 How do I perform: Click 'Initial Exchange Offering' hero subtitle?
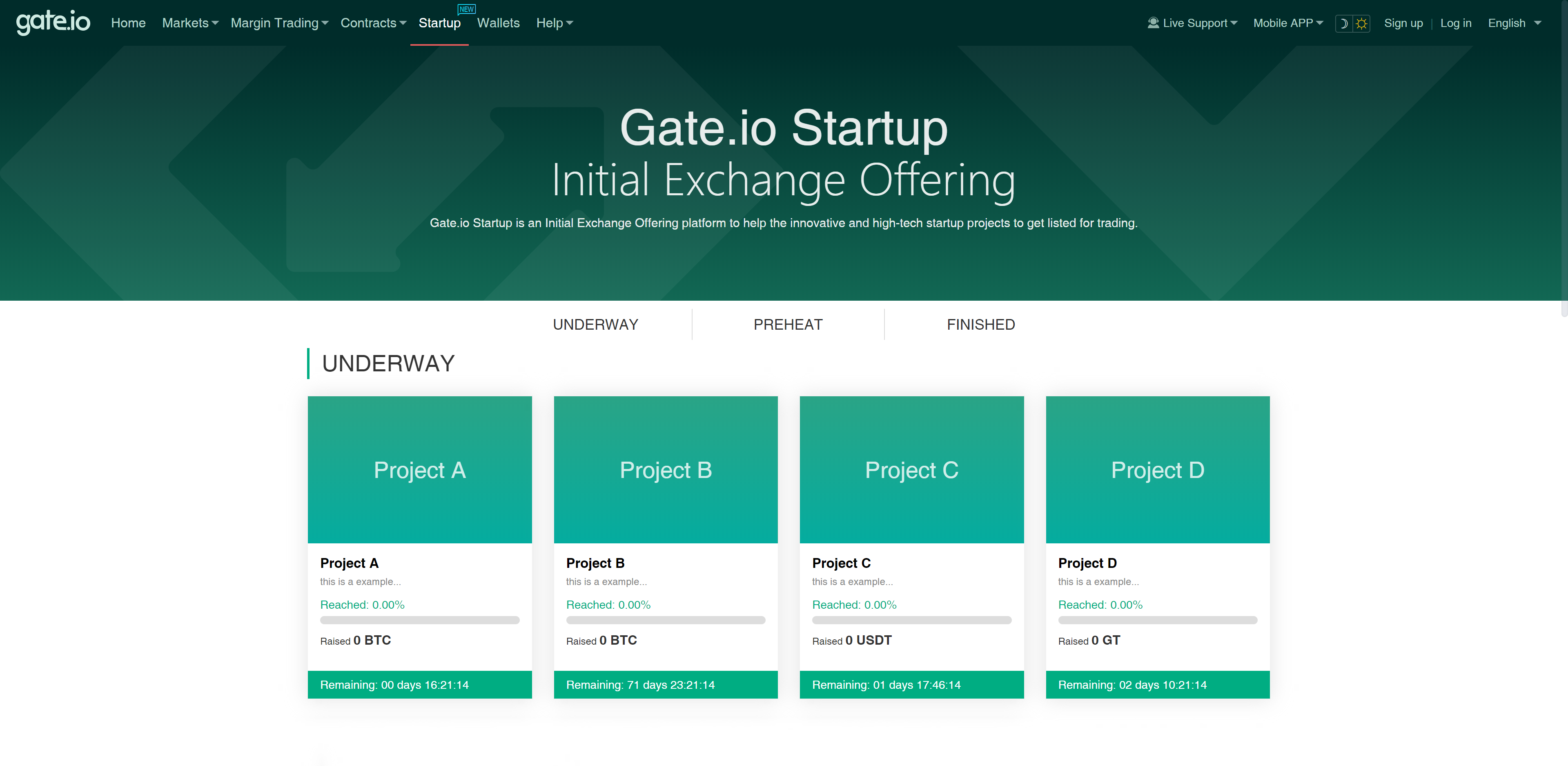point(784,180)
